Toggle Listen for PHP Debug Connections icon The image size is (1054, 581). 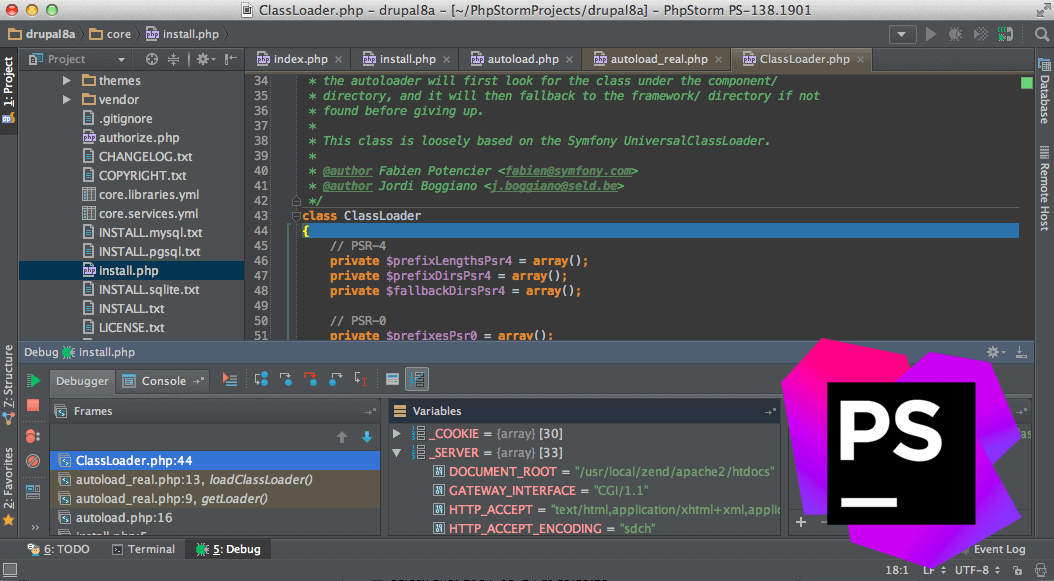point(1006,34)
